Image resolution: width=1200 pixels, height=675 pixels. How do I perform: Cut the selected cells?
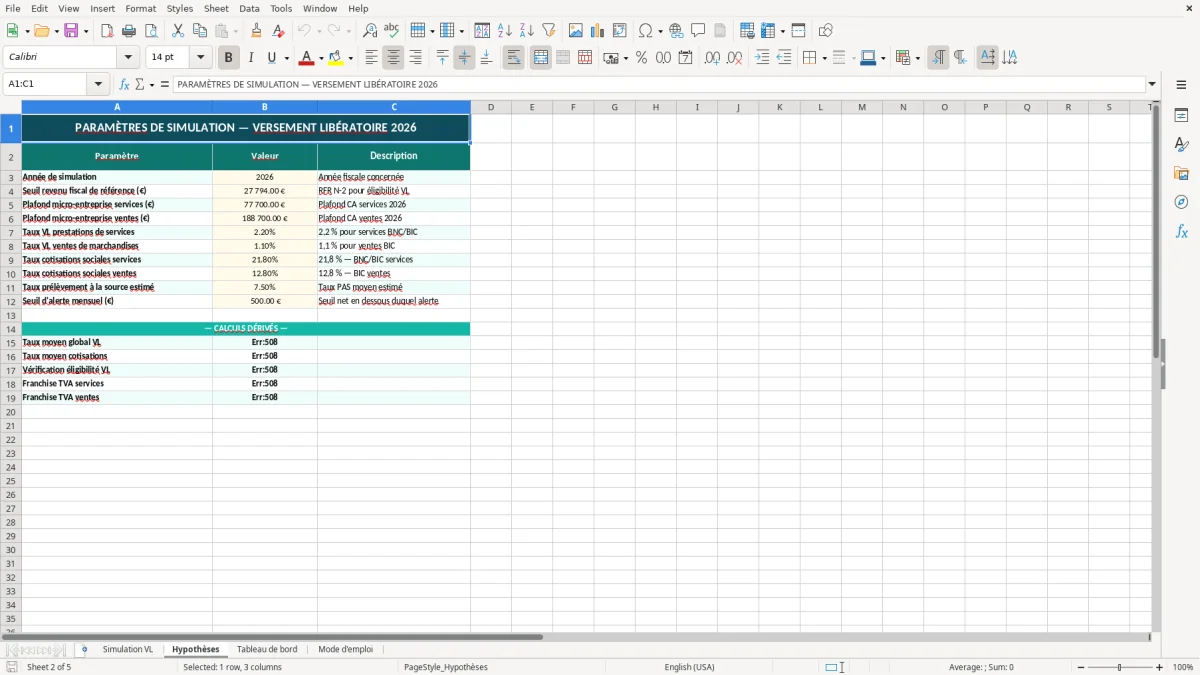click(178, 31)
